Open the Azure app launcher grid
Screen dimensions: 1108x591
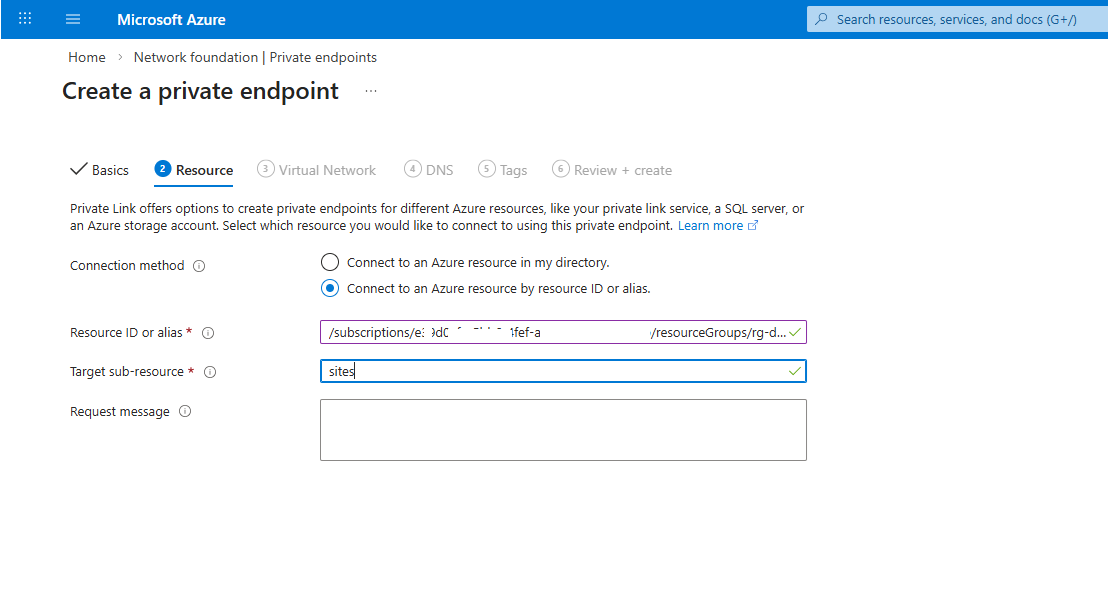24,18
